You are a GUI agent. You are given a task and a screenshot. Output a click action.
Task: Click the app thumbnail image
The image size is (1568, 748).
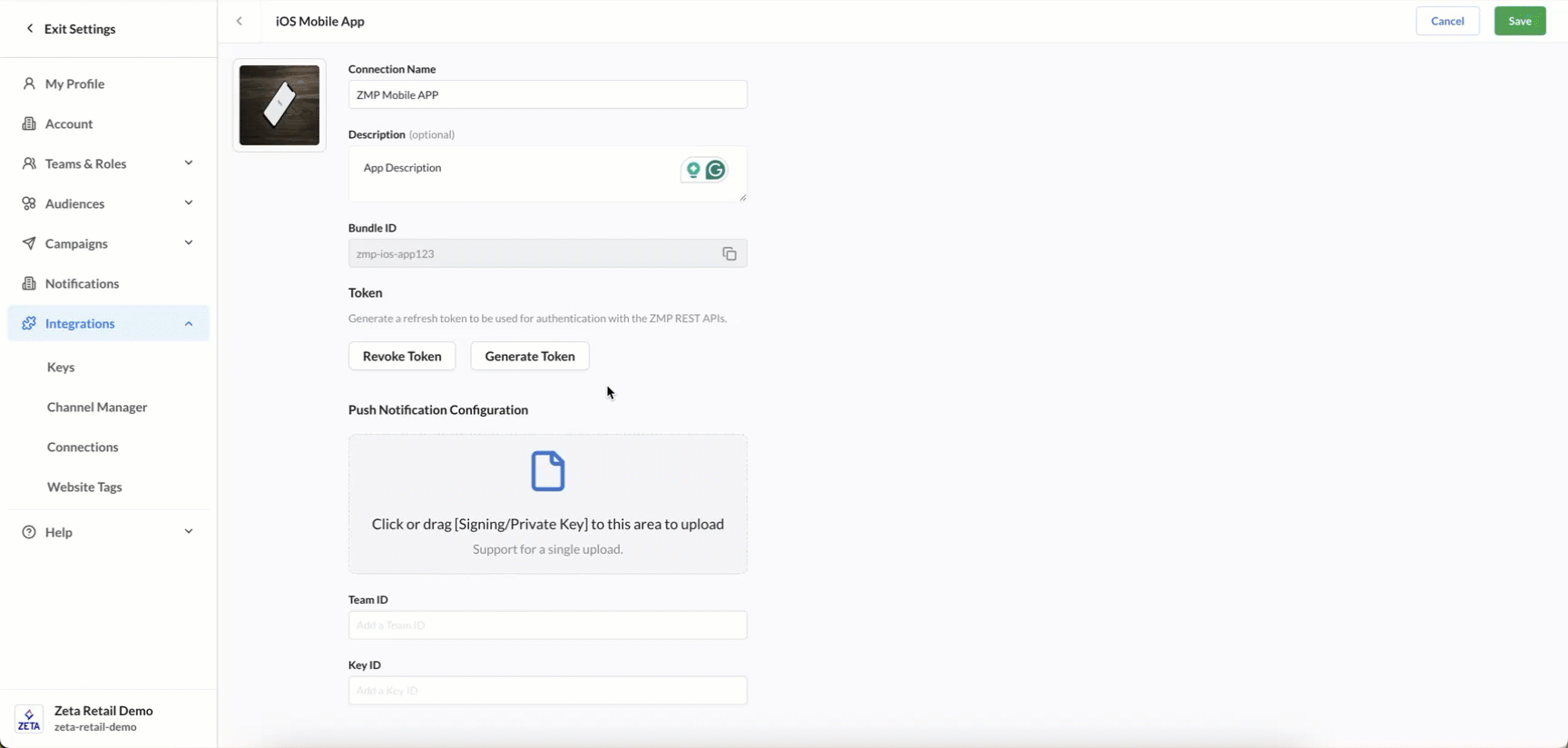coord(279,105)
